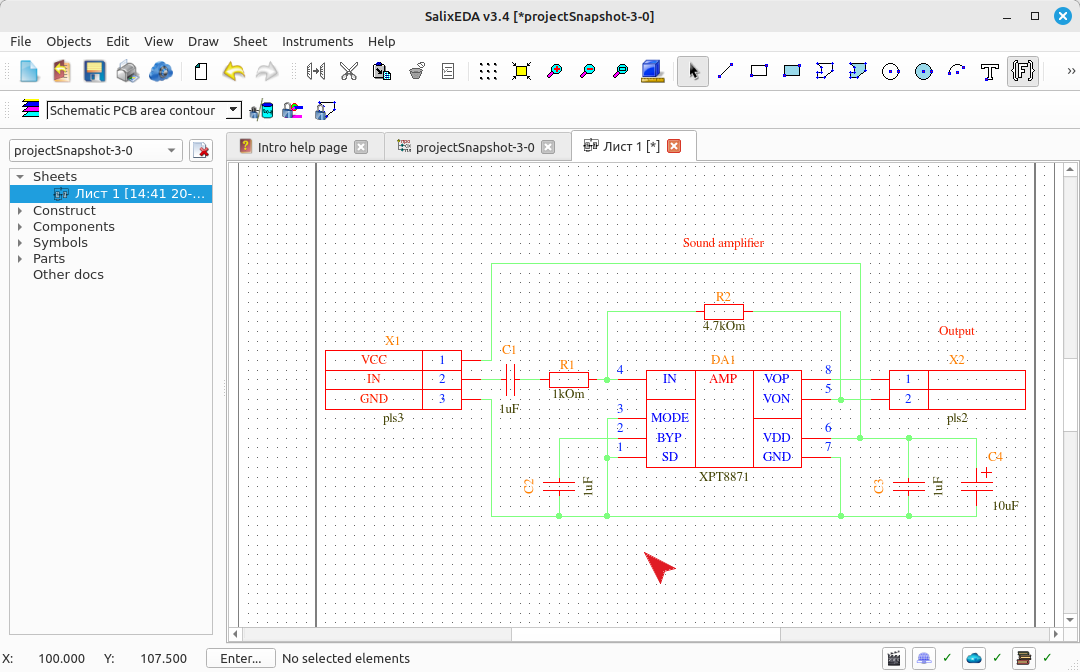1080x672 pixels.
Task: Open the Objects menu
Action: pyautogui.click(x=68, y=41)
